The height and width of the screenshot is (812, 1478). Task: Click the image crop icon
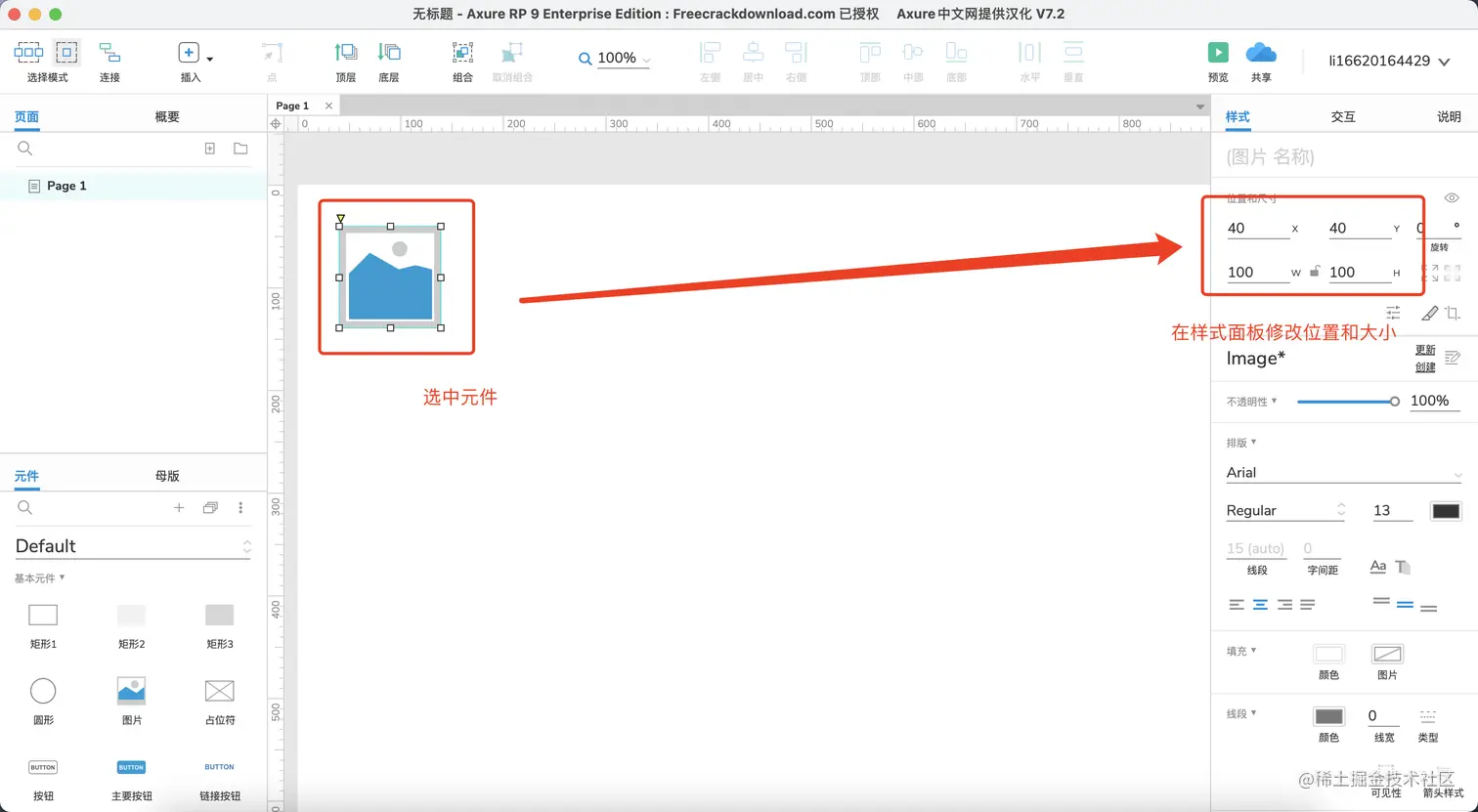(1453, 313)
